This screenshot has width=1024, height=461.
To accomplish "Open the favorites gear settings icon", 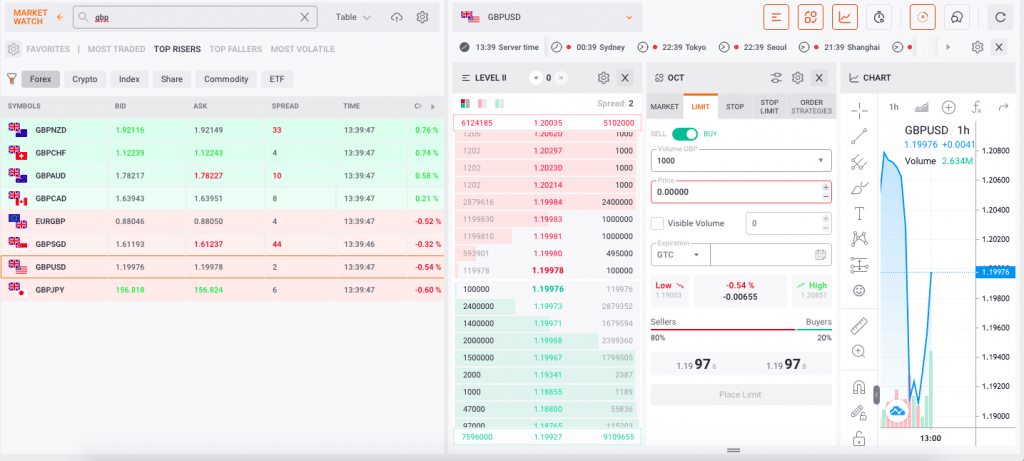I will click(x=14, y=49).
